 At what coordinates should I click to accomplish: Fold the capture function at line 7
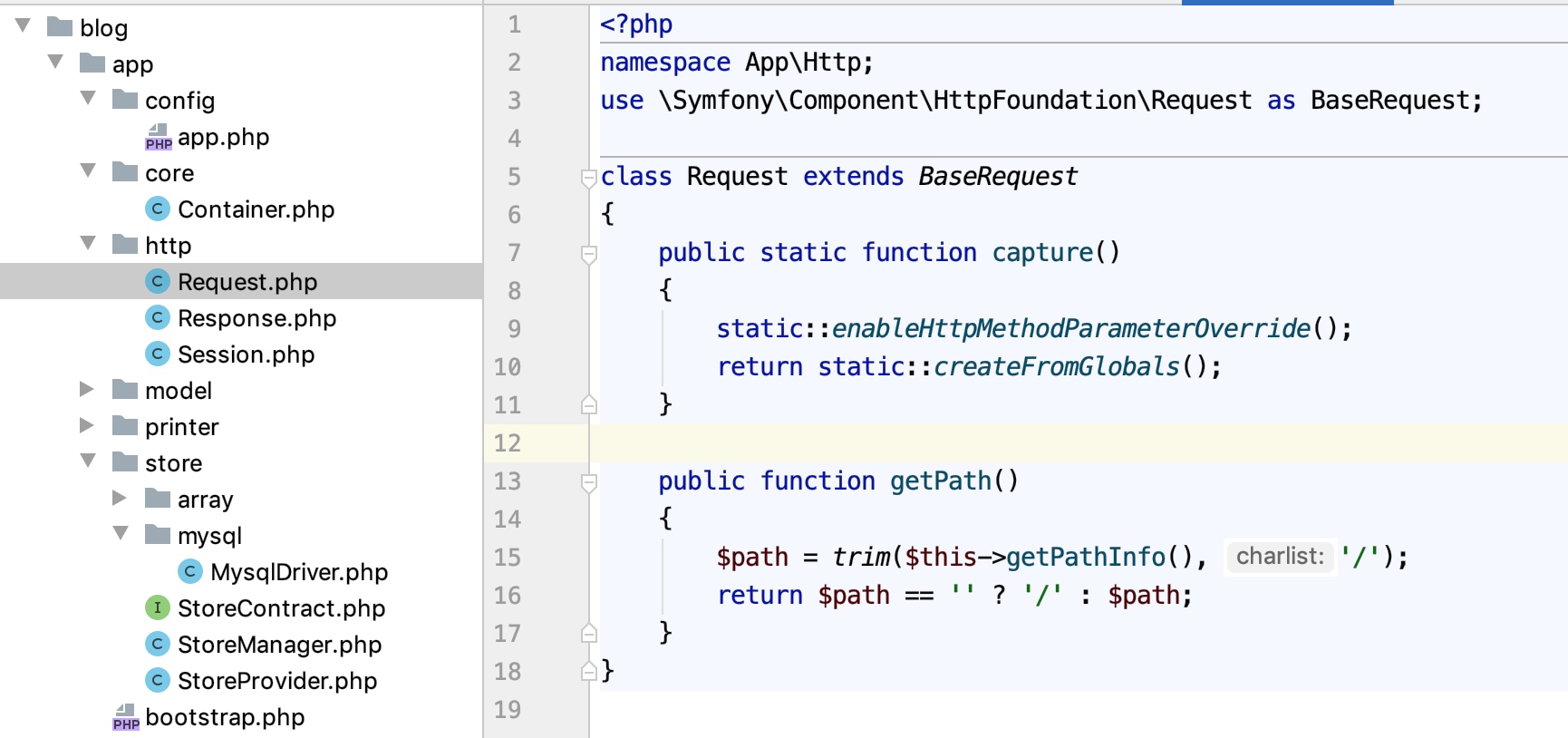(589, 254)
